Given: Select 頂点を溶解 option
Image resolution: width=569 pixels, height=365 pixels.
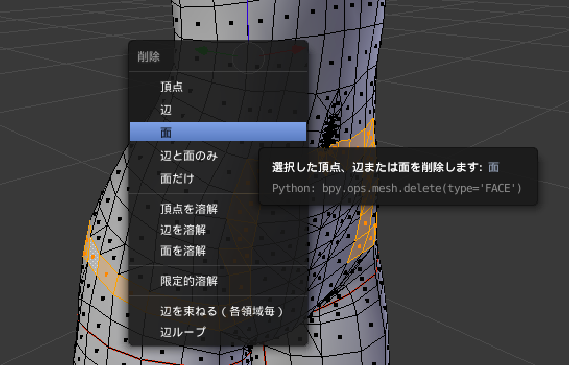Looking at the screenshot, I should pyautogui.click(x=218, y=209).
